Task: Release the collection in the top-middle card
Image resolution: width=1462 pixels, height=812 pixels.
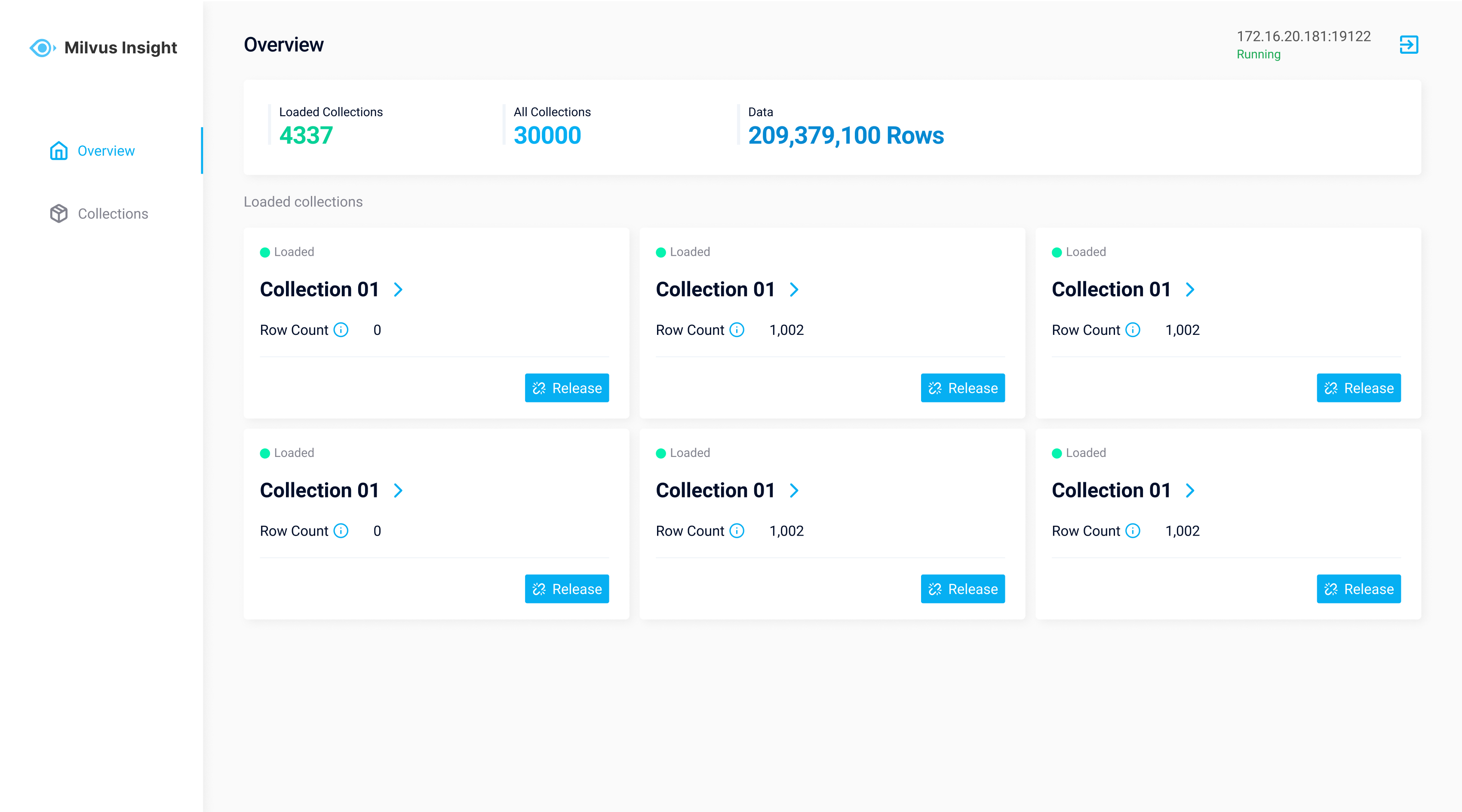Action: 963,388
